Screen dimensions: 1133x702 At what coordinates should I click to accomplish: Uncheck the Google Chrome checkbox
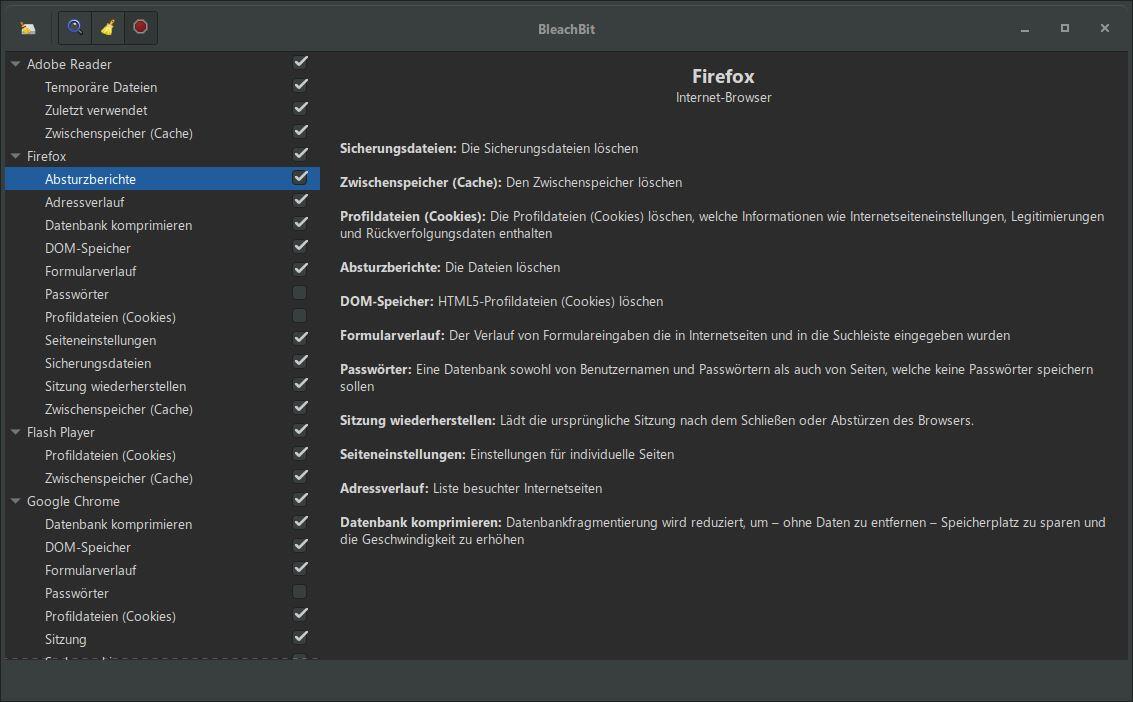pos(300,500)
